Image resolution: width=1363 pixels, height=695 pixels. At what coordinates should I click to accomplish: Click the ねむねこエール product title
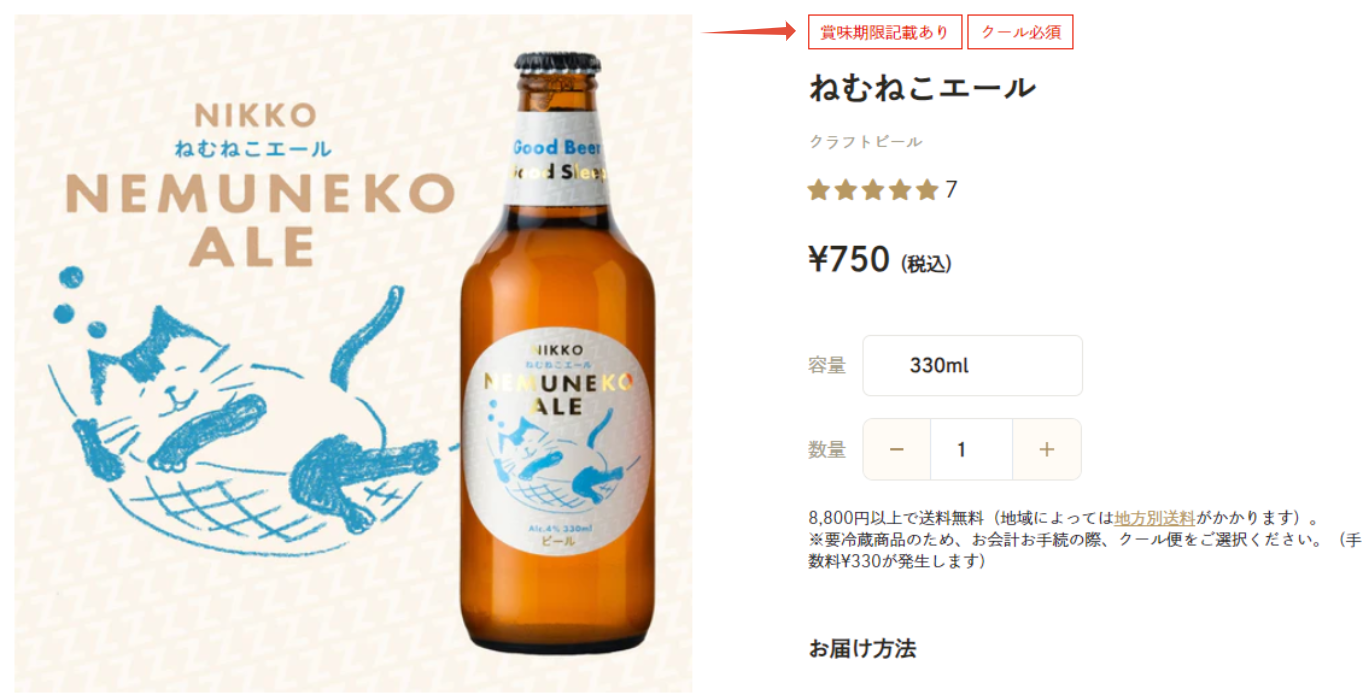tap(922, 88)
